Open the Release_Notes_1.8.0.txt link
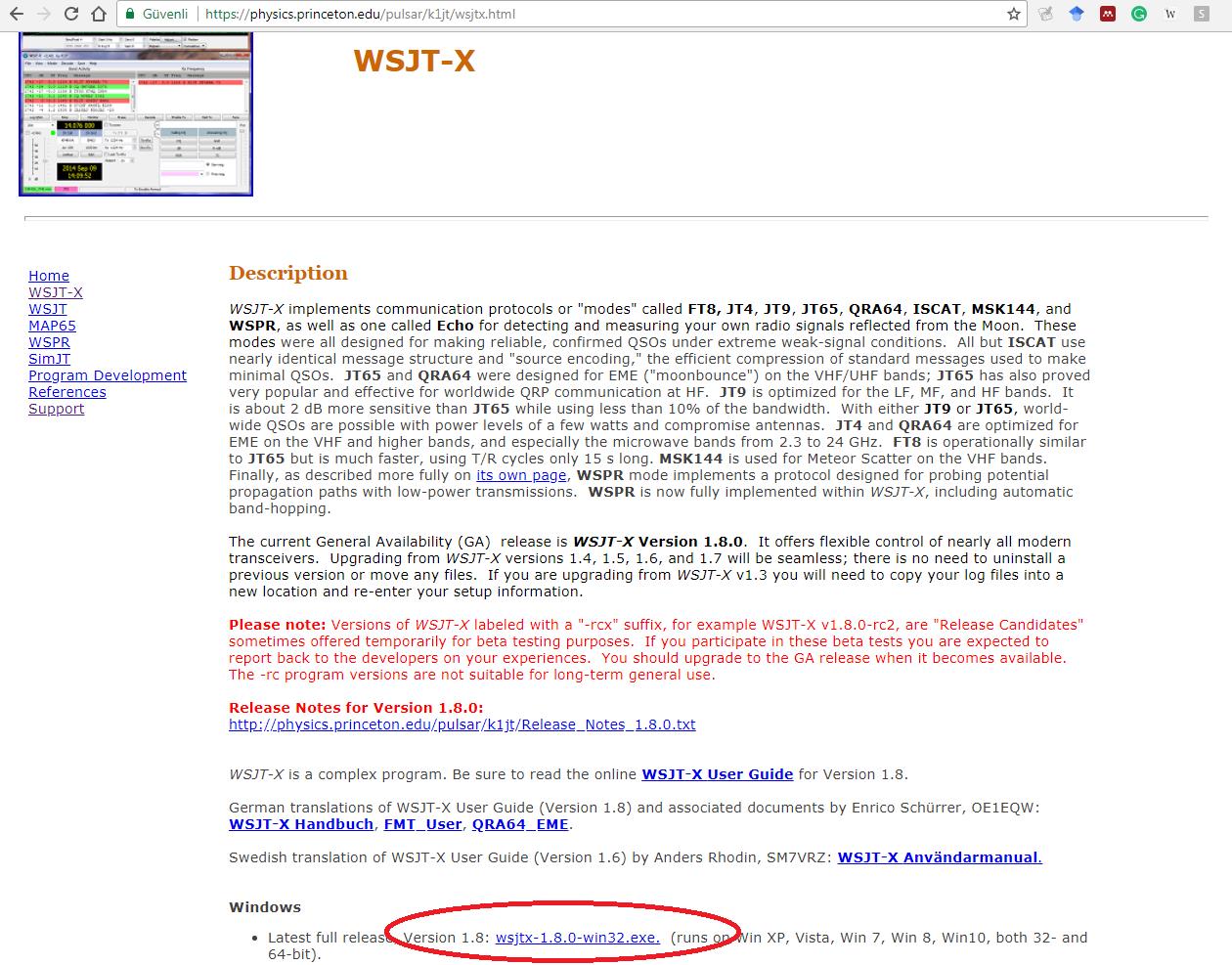The image size is (1232, 965). 462,724
